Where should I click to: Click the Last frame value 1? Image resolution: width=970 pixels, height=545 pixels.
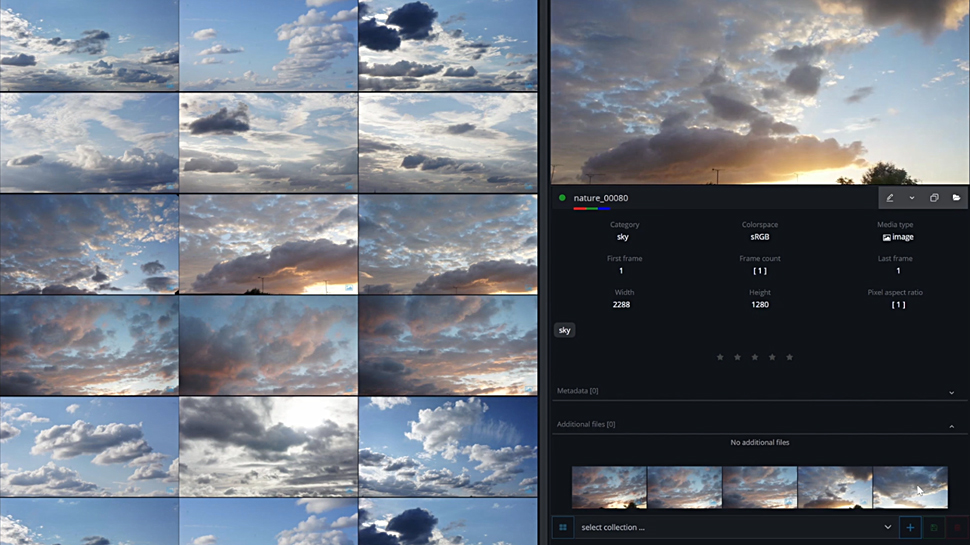click(898, 271)
